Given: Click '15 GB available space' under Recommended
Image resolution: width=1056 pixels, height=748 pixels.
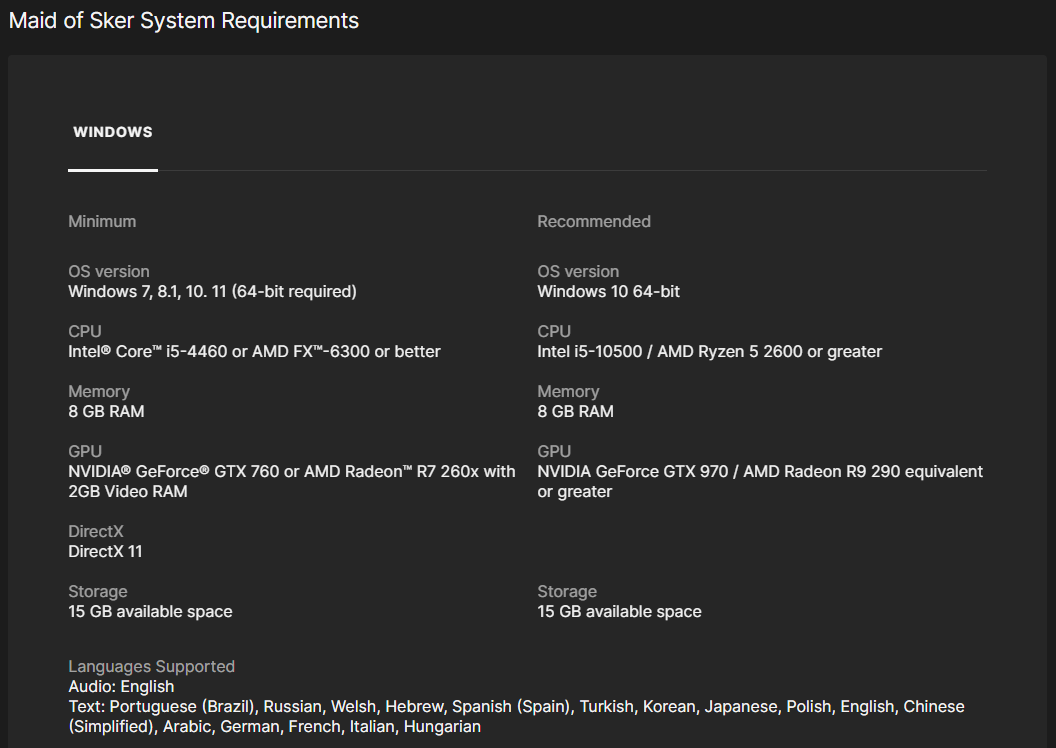Looking at the screenshot, I should tap(620, 611).
